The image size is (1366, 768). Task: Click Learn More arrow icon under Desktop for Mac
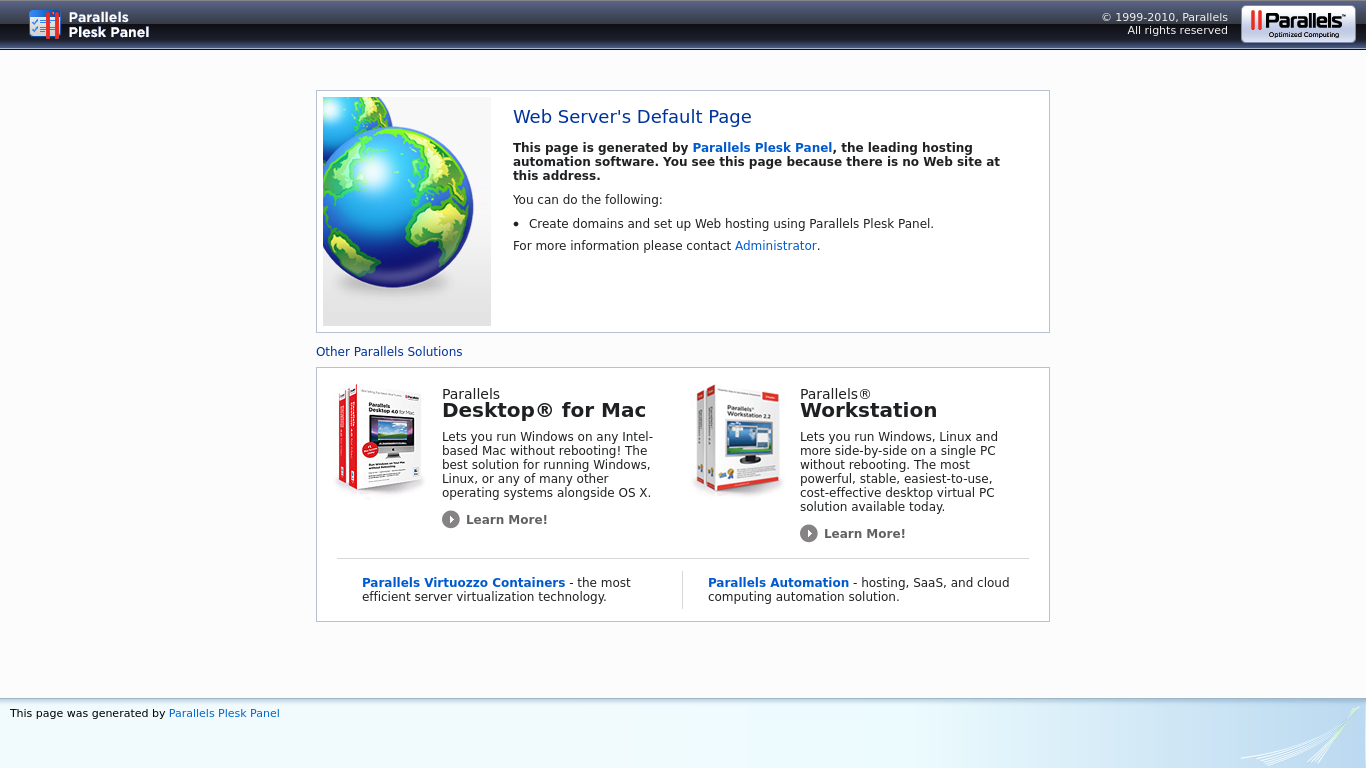[x=451, y=519]
